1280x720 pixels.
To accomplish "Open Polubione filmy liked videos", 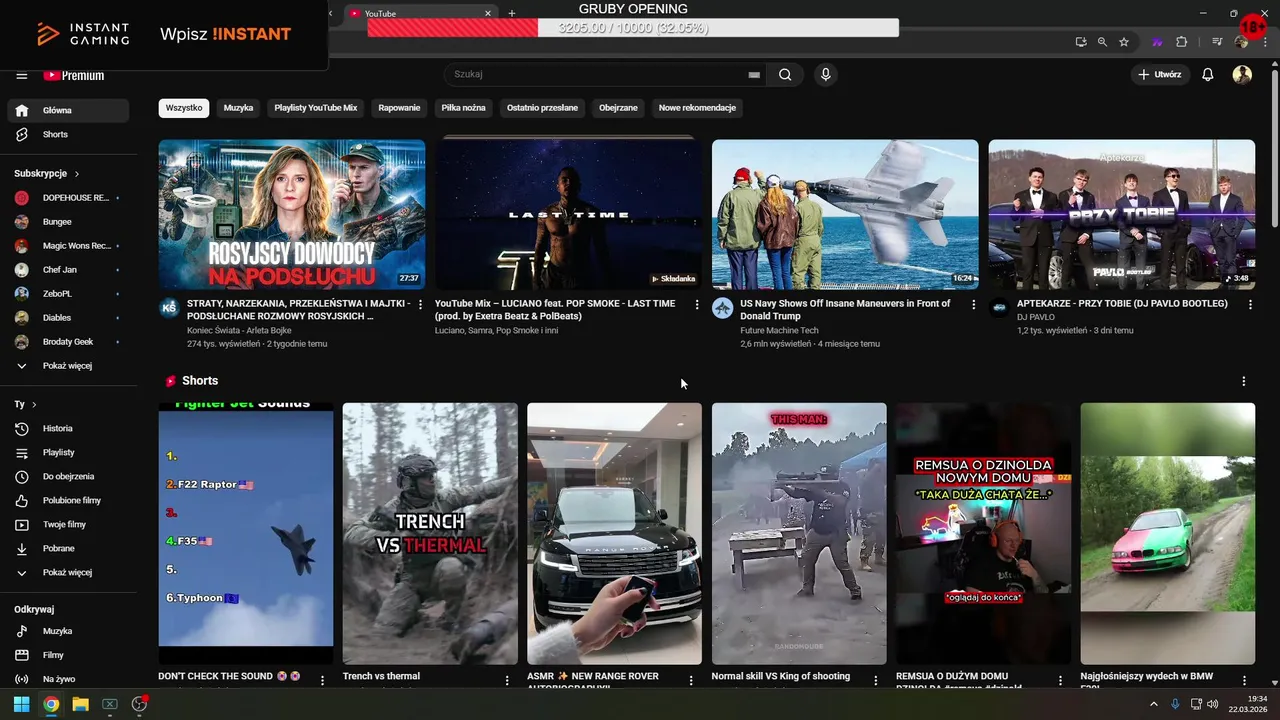I will [x=68, y=501].
